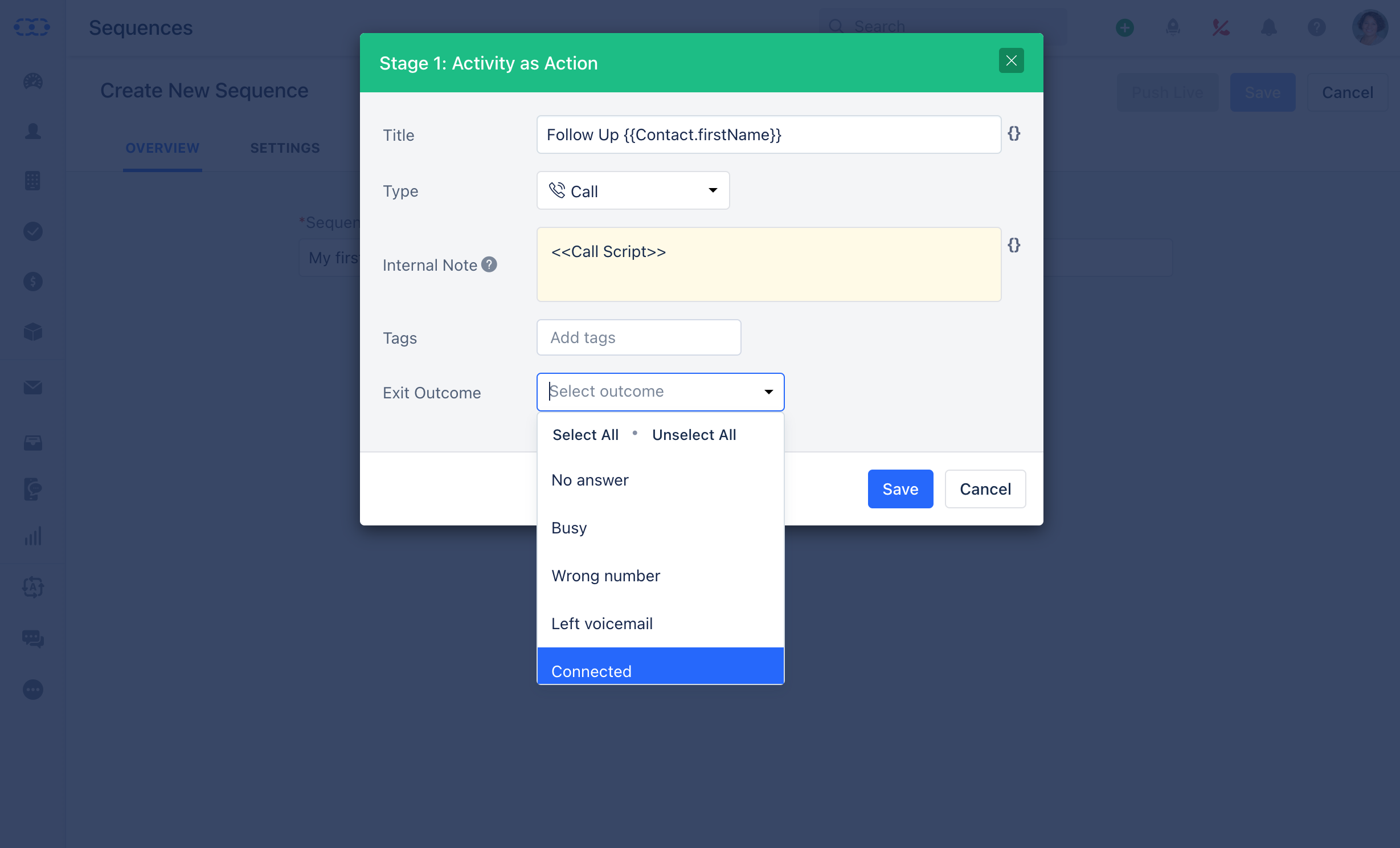Choose Unselect All in outcome list
This screenshot has height=848, width=1400.
[694, 435]
